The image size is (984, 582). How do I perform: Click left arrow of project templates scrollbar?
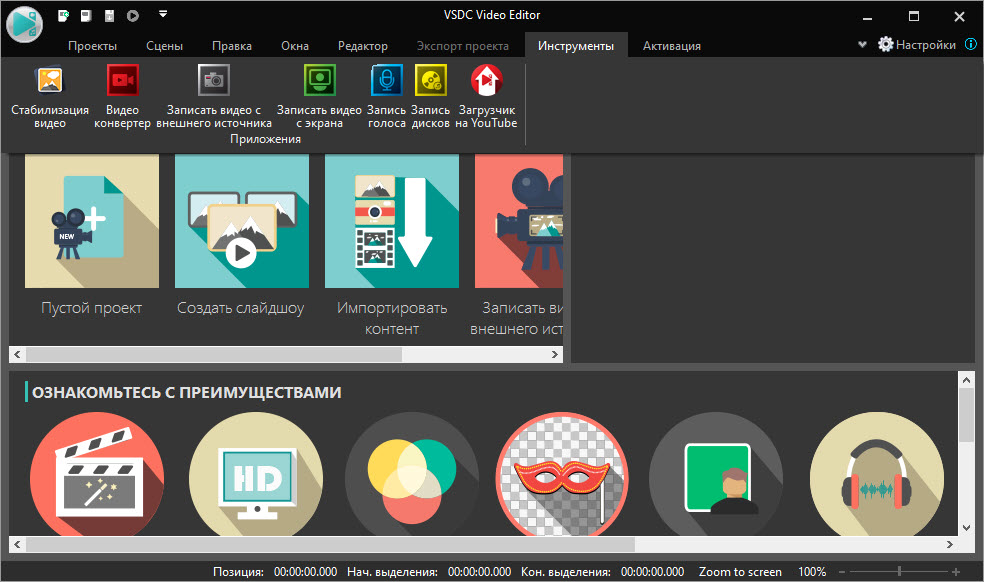(17, 355)
